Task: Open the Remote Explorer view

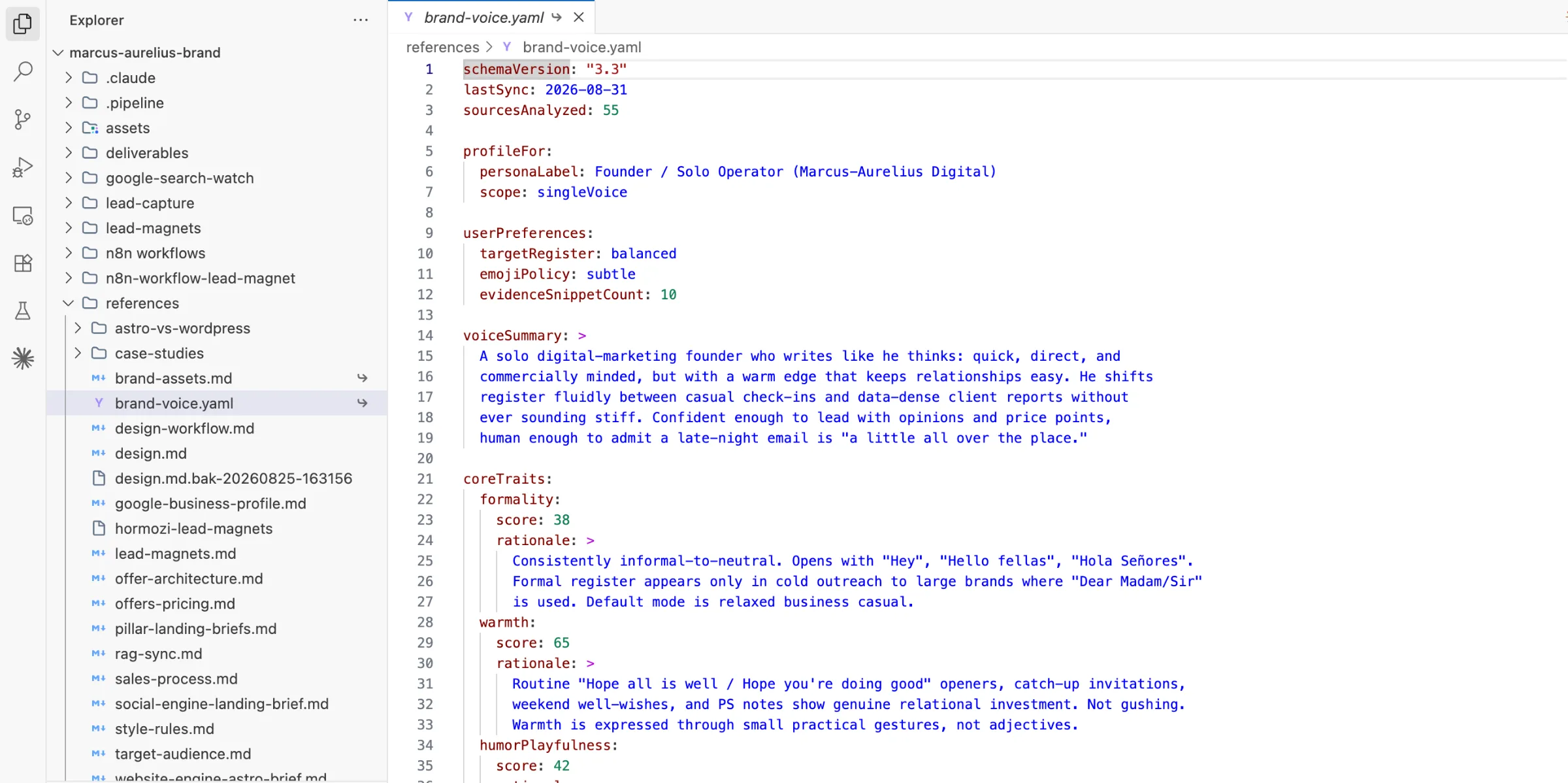Action: coord(23,216)
